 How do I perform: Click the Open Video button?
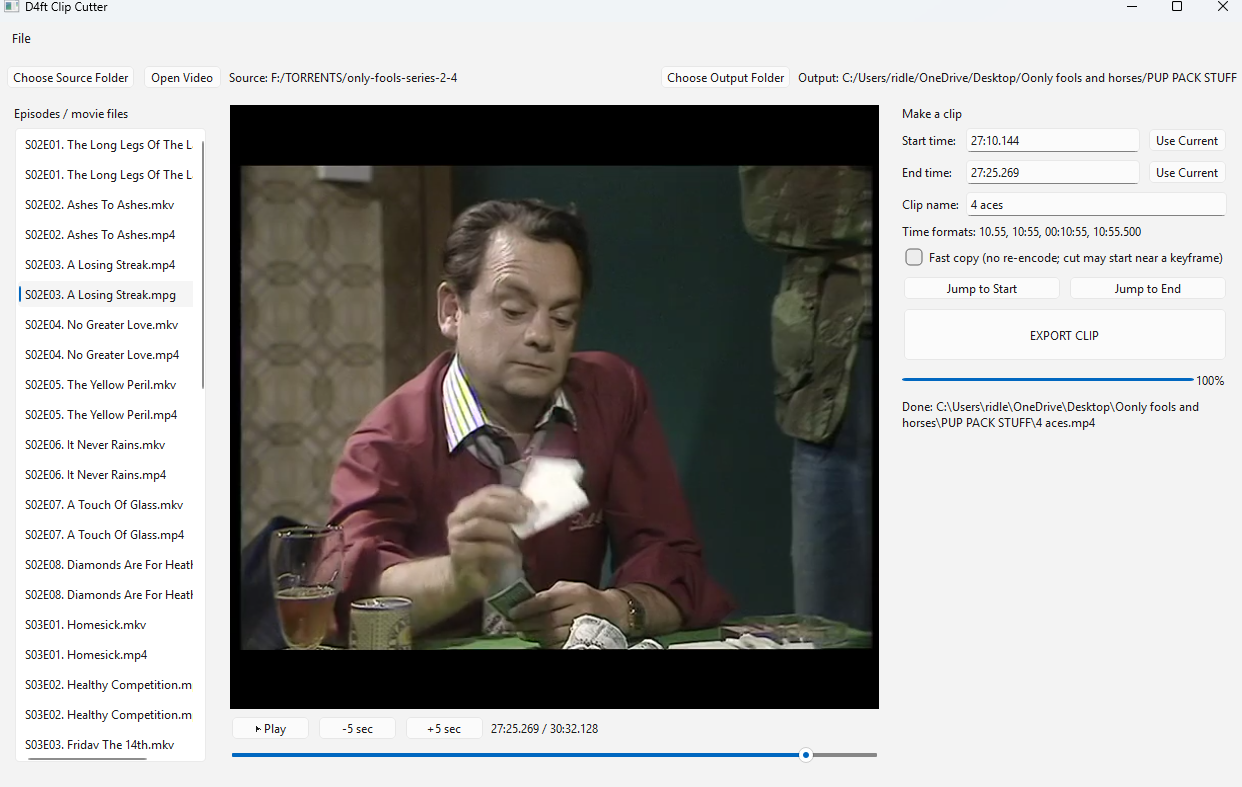pyautogui.click(x=182, y=78)
